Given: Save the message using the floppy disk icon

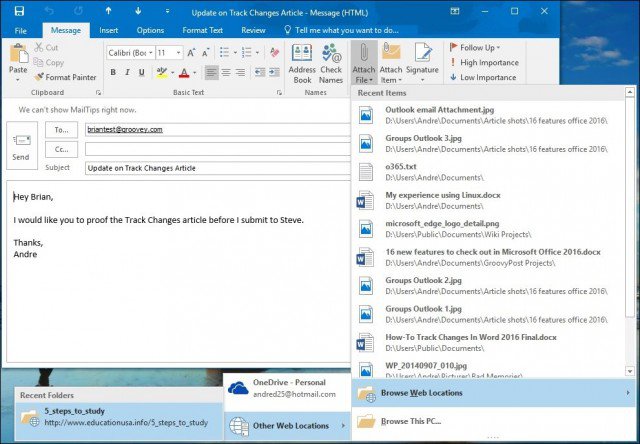Looking at the screenshot, I should click(x=19, y=11).
